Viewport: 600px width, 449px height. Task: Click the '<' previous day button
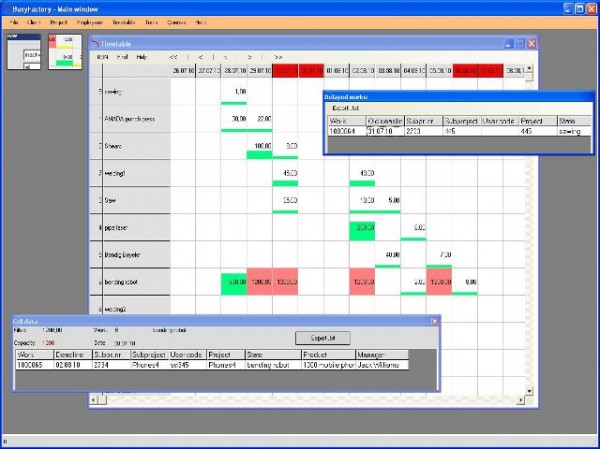pyautogui.click(x=201, y=57)
